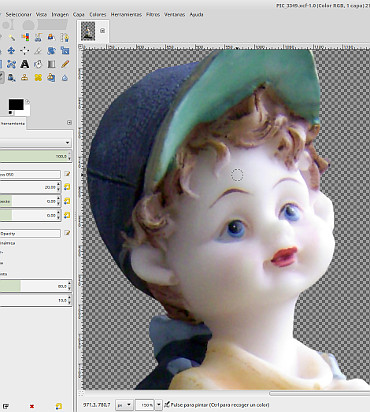Select the Blend gradient tool
Viewport: 370px width, 412px height.
point(51,64)
